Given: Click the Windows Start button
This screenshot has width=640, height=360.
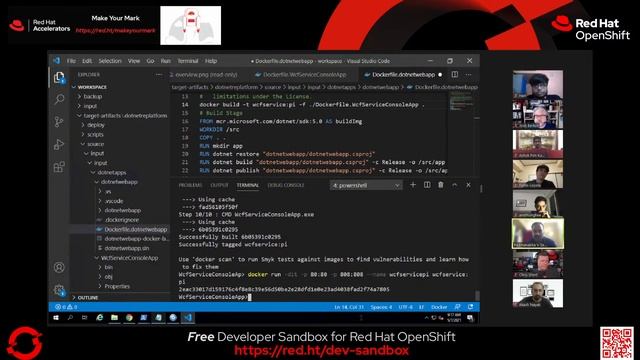Looking at the screenshot, I should click(56, 318).
